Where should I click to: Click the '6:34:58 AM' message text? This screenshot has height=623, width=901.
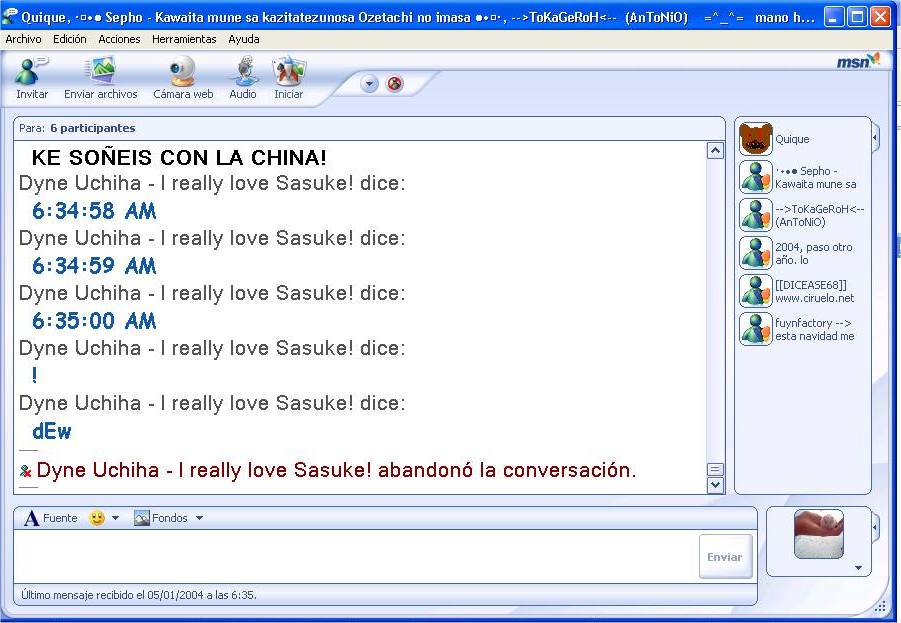pos(94,211)
